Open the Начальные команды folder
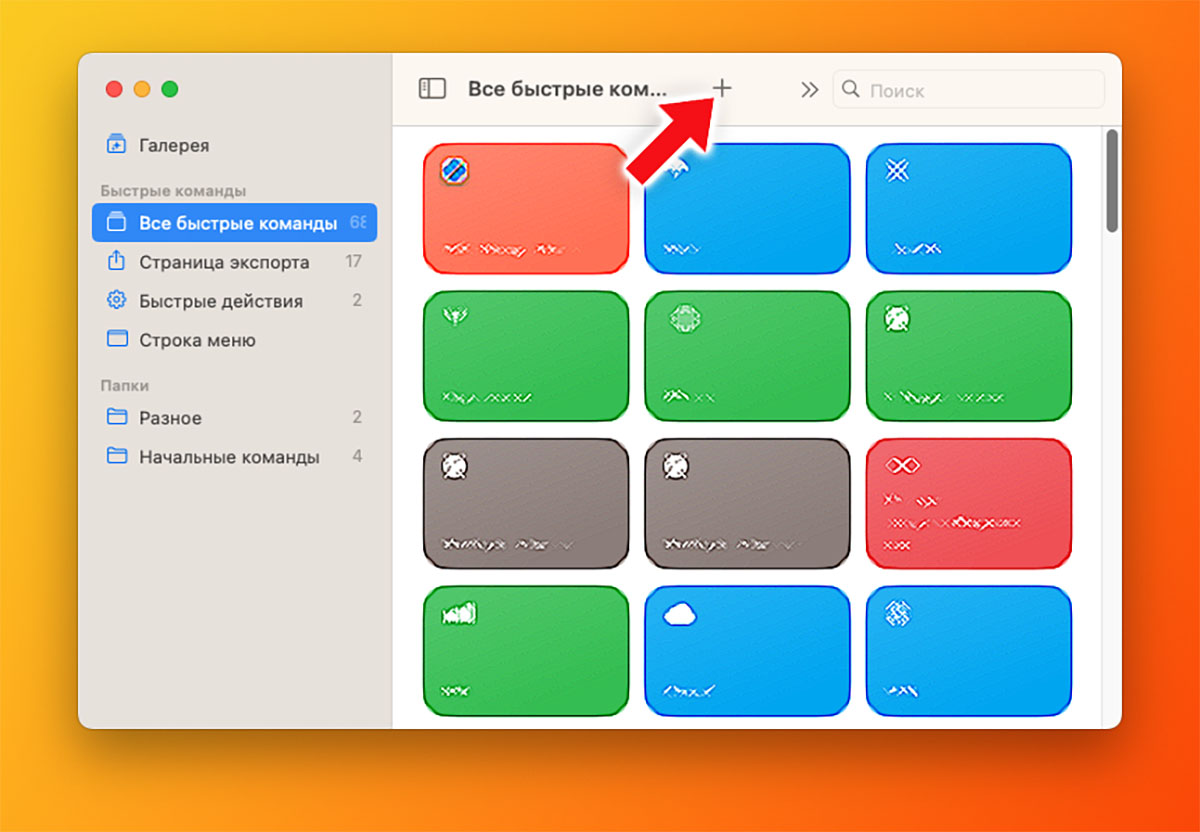Image resolution: width=1200 pixels, height=832 pixels. point(234,457)
